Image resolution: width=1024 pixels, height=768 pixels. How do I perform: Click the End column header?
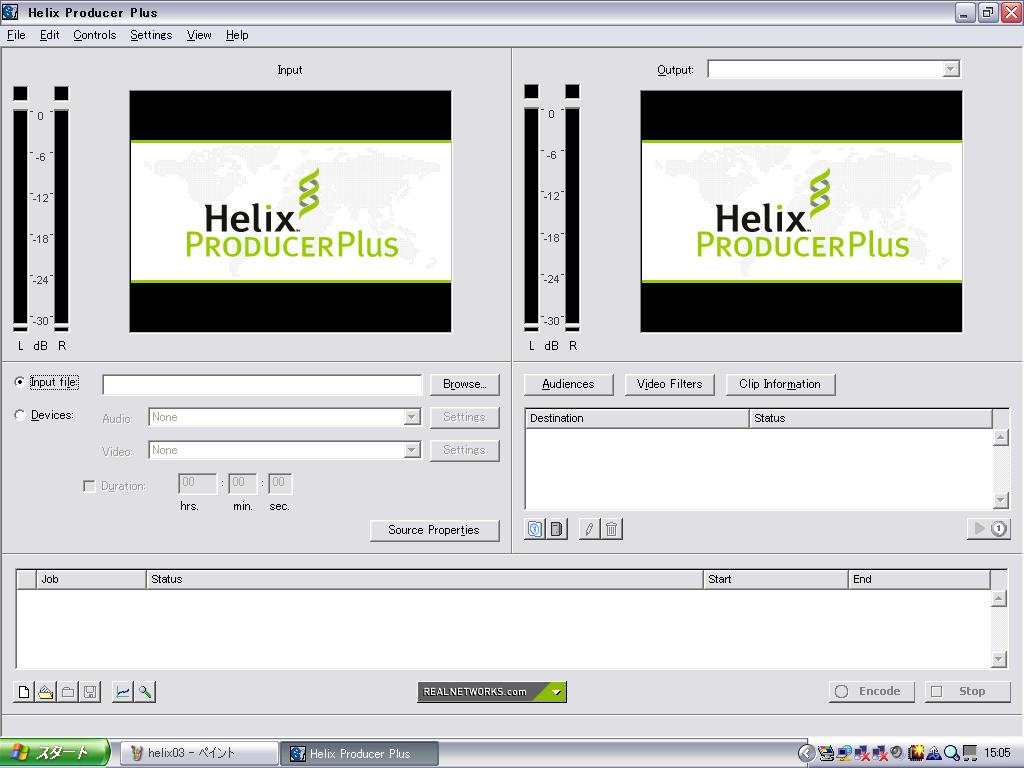920,579
